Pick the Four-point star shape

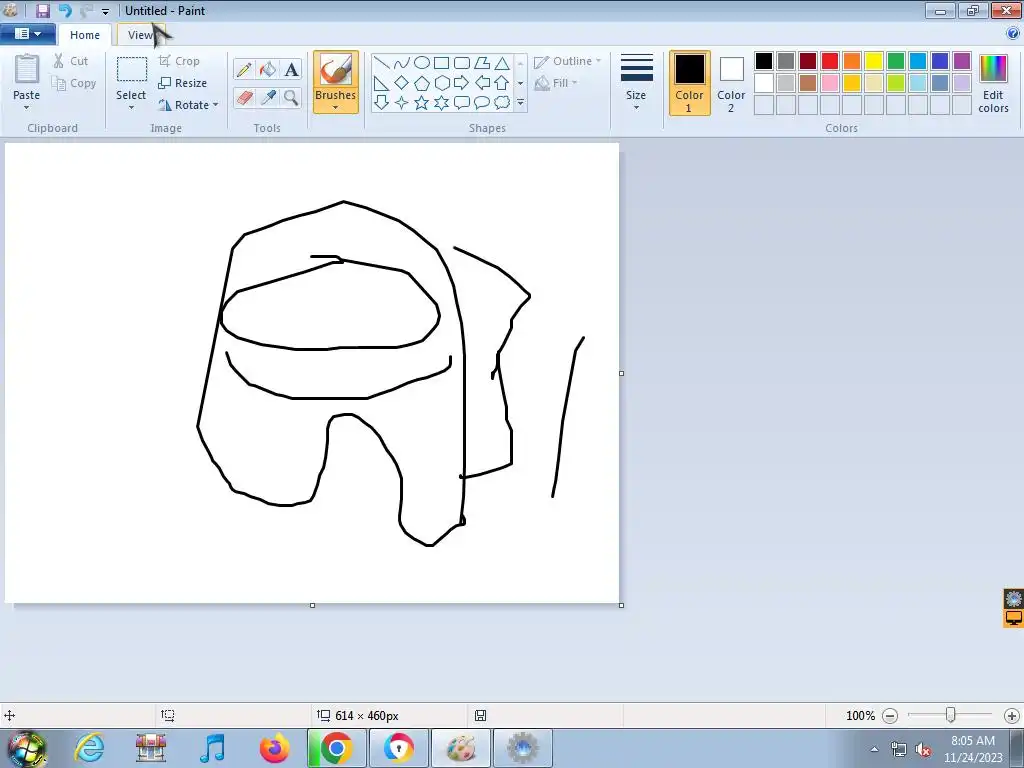point(402,103)
